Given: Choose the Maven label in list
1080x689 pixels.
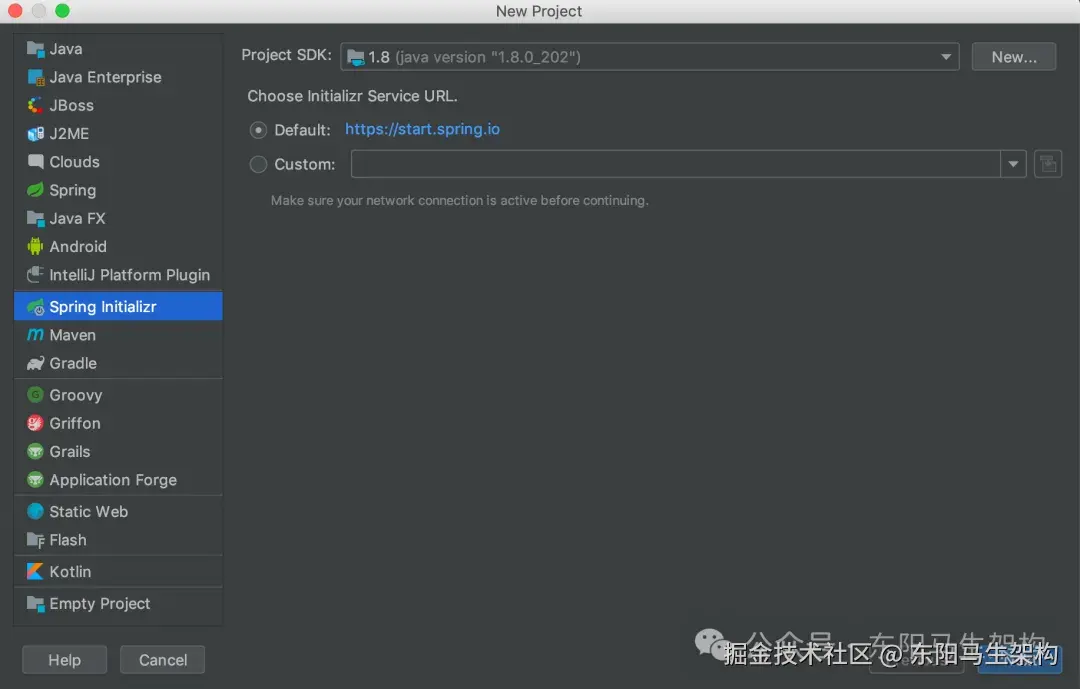Looking at the screenshot, I should click(72, 335).
